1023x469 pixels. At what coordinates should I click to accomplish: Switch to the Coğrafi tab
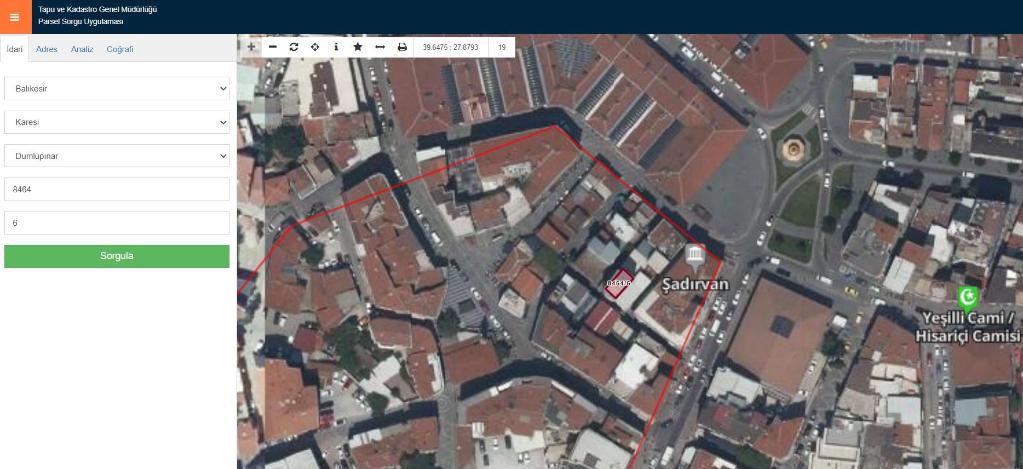(120, 49)
